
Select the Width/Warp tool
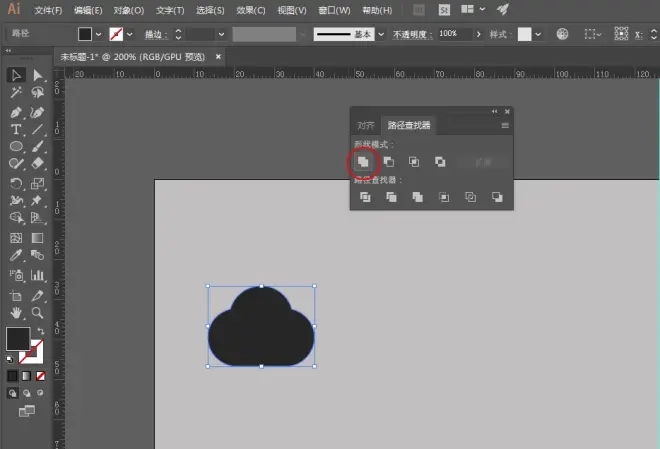tap(16, 200)
